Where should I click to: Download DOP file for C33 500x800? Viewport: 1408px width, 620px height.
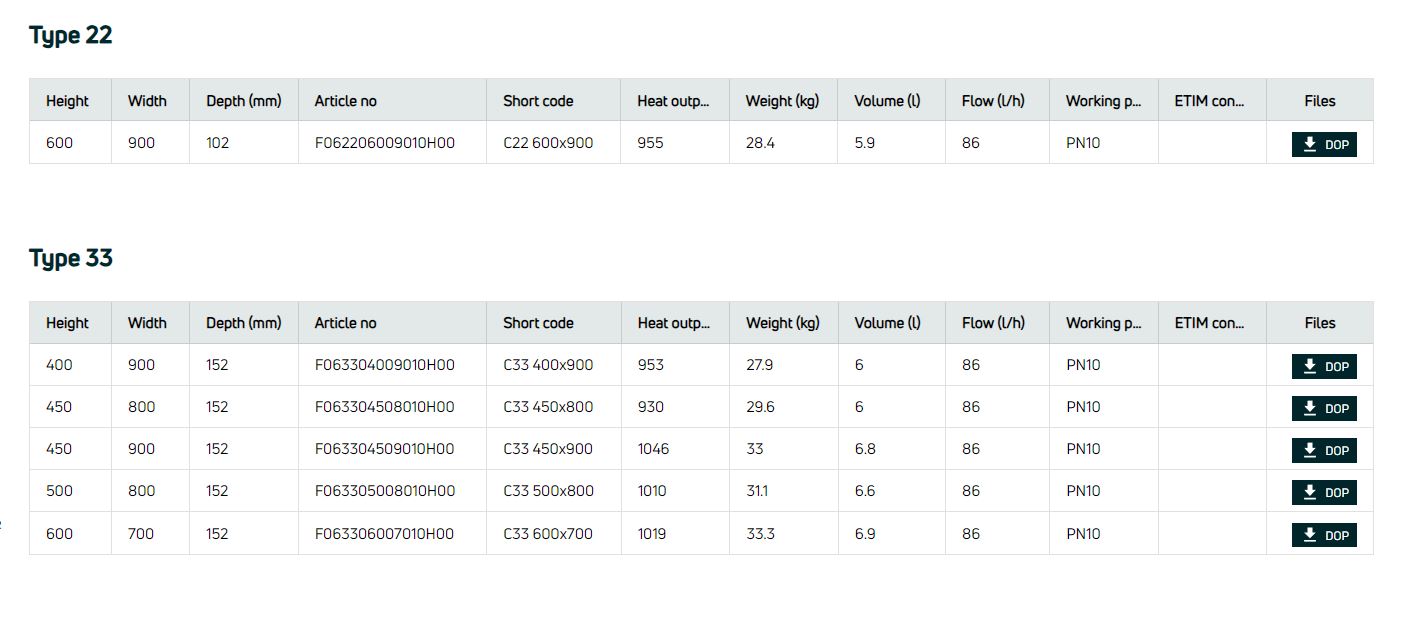coord(1324,492)
